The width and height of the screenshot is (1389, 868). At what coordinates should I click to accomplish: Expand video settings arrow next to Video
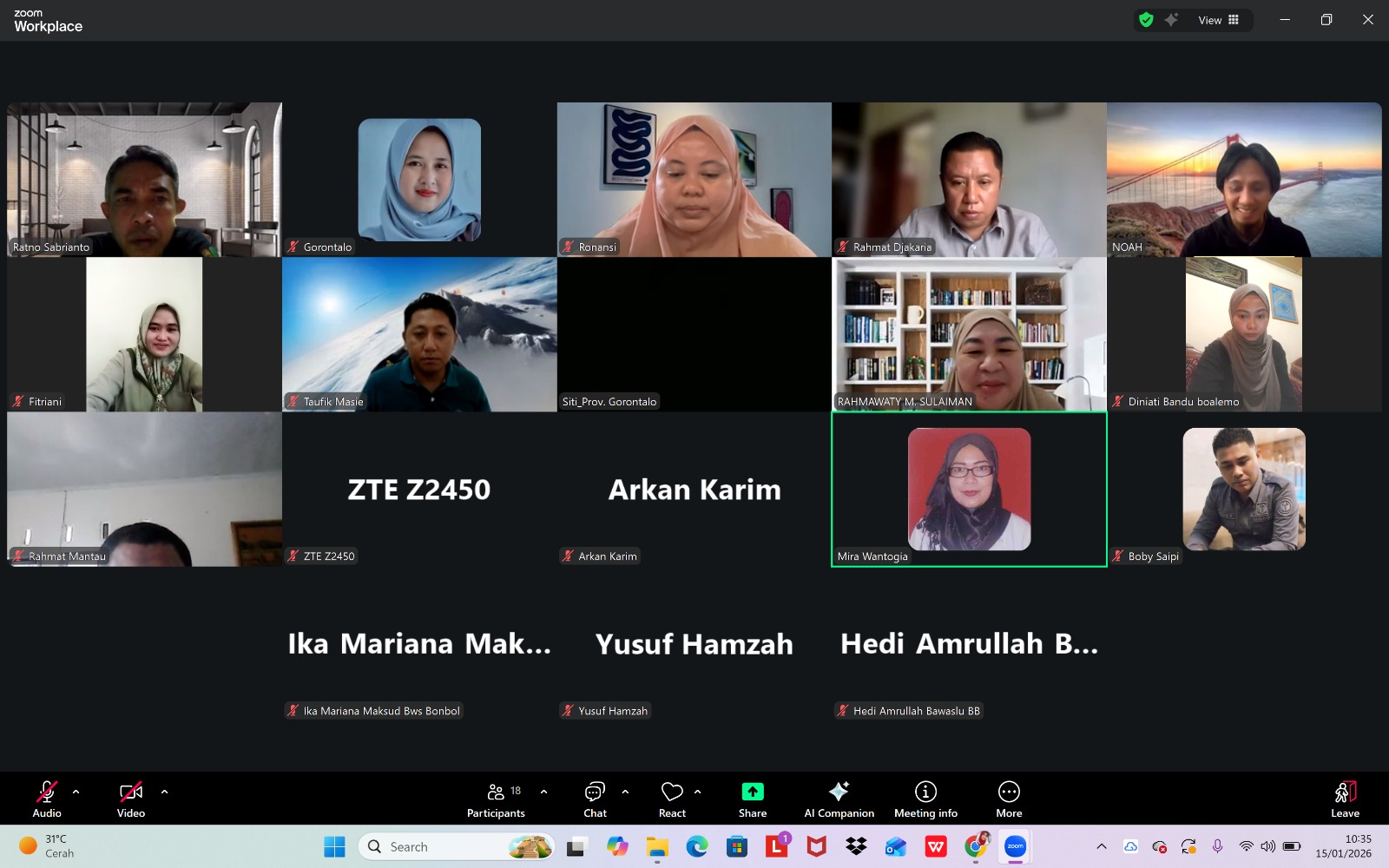[164, 792]
